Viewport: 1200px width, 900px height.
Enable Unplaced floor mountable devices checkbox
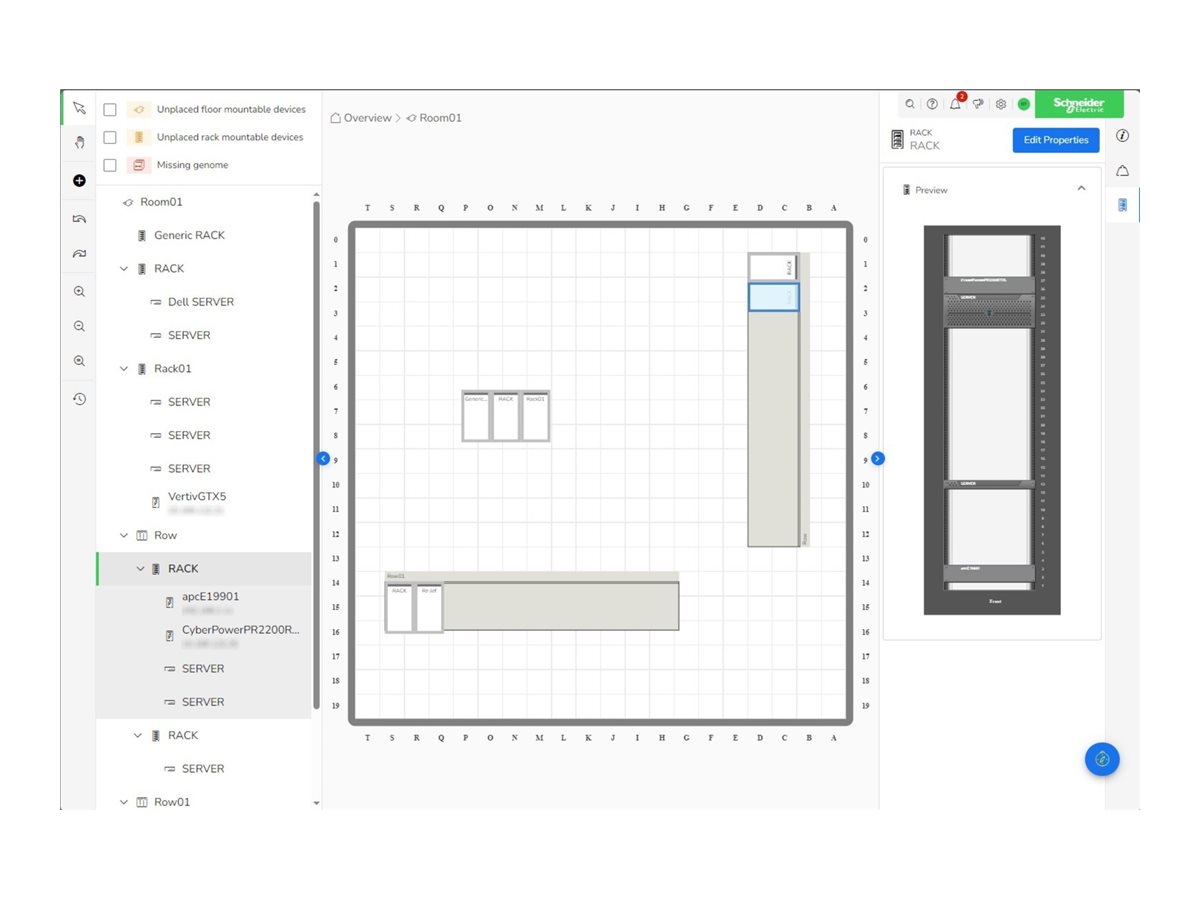(x=111, y=110)
